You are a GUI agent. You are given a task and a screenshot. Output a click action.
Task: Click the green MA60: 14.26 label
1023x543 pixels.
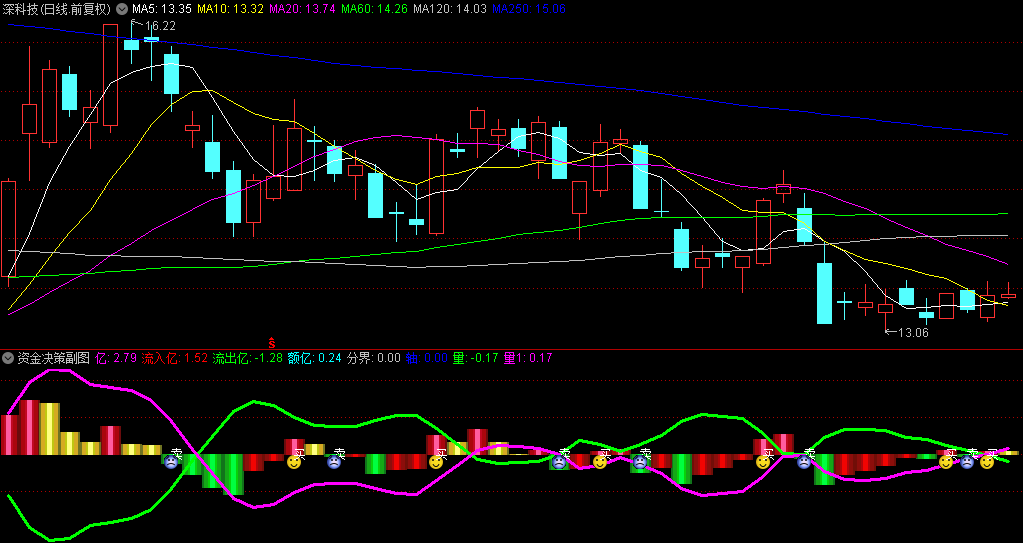point(374,9)
